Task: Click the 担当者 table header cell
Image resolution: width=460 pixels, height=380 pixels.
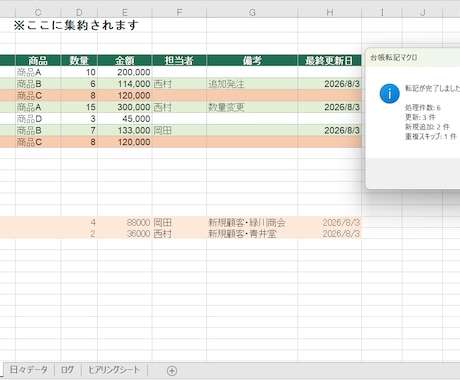Action: (x=179, y=60)
